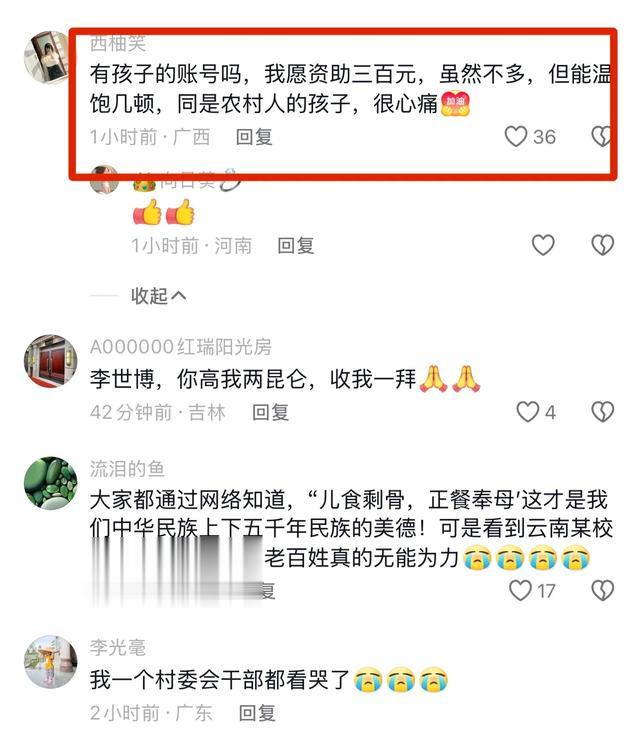
Task: Dislike the 流泪的鱼 comment
Action: 602,590
